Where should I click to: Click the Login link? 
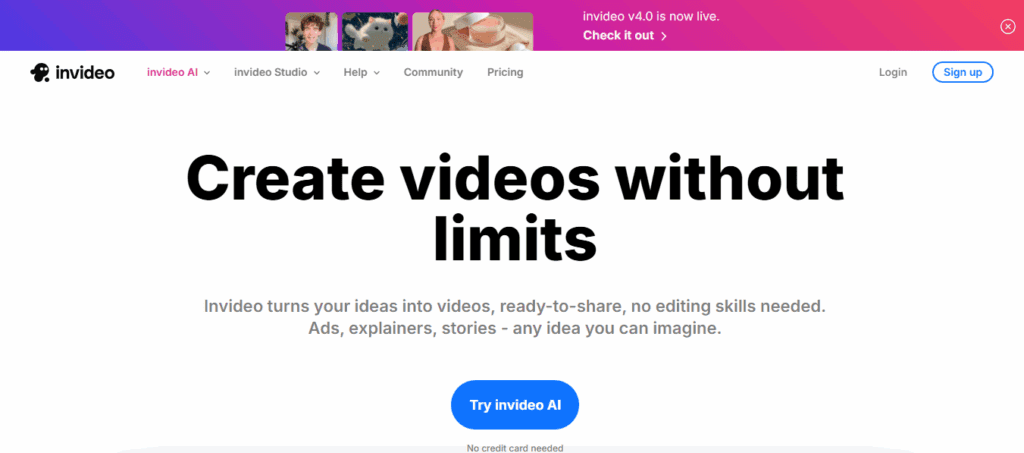pos(893,72)
